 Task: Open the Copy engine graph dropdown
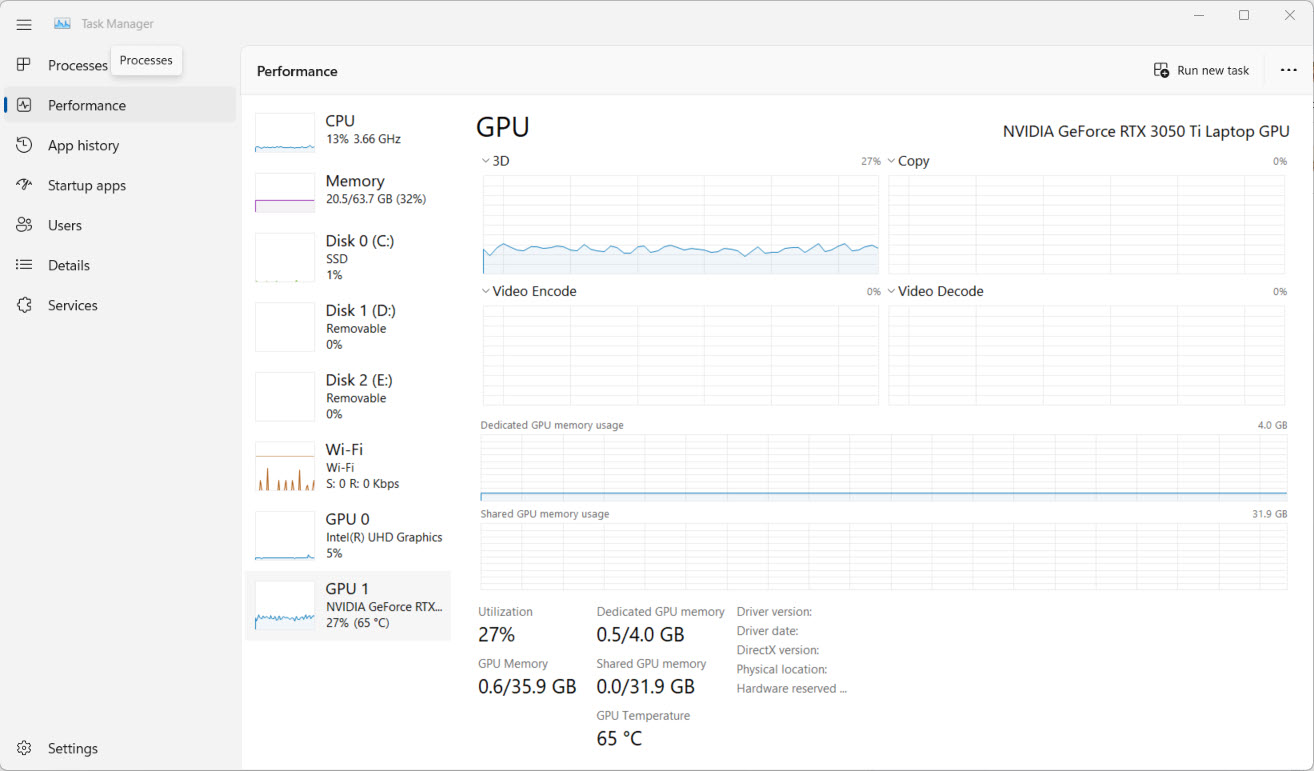click(891, 161)
